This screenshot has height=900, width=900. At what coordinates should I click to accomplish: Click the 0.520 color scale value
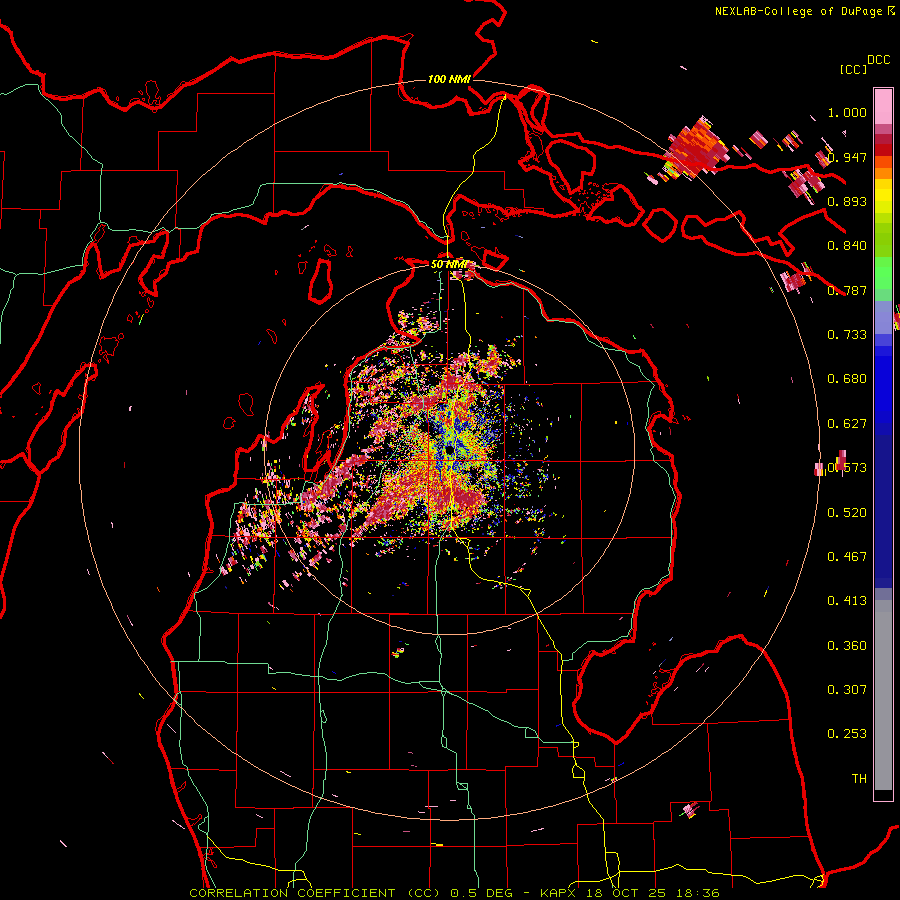[x=847, y=513]
